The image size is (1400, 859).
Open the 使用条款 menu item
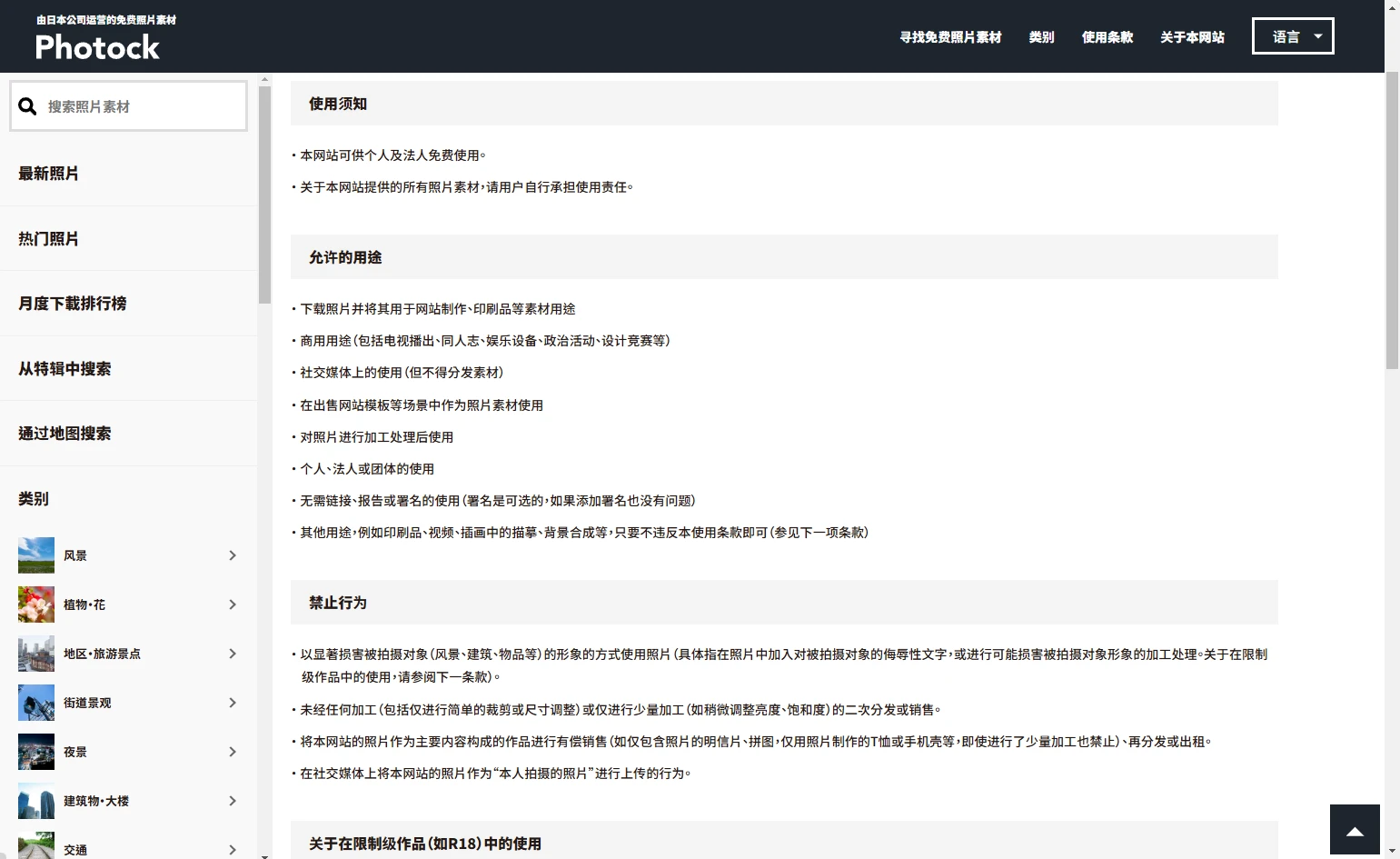click(1107, 37)
